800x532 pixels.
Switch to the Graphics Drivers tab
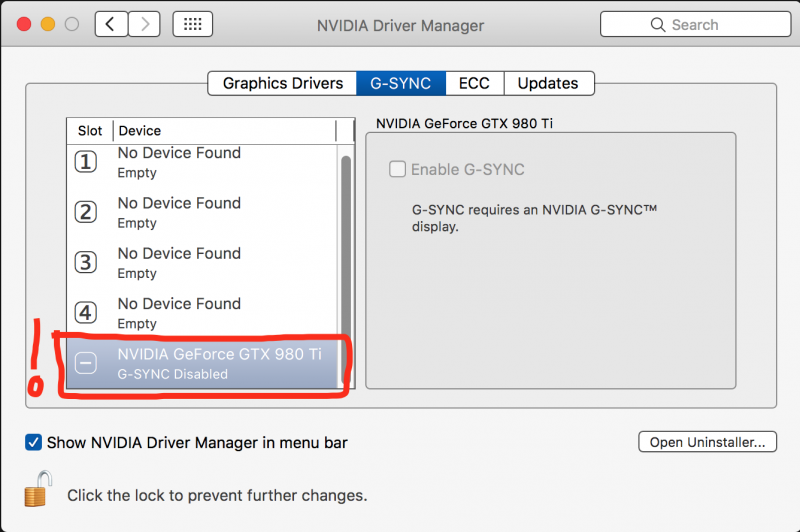tap(282, 83)
